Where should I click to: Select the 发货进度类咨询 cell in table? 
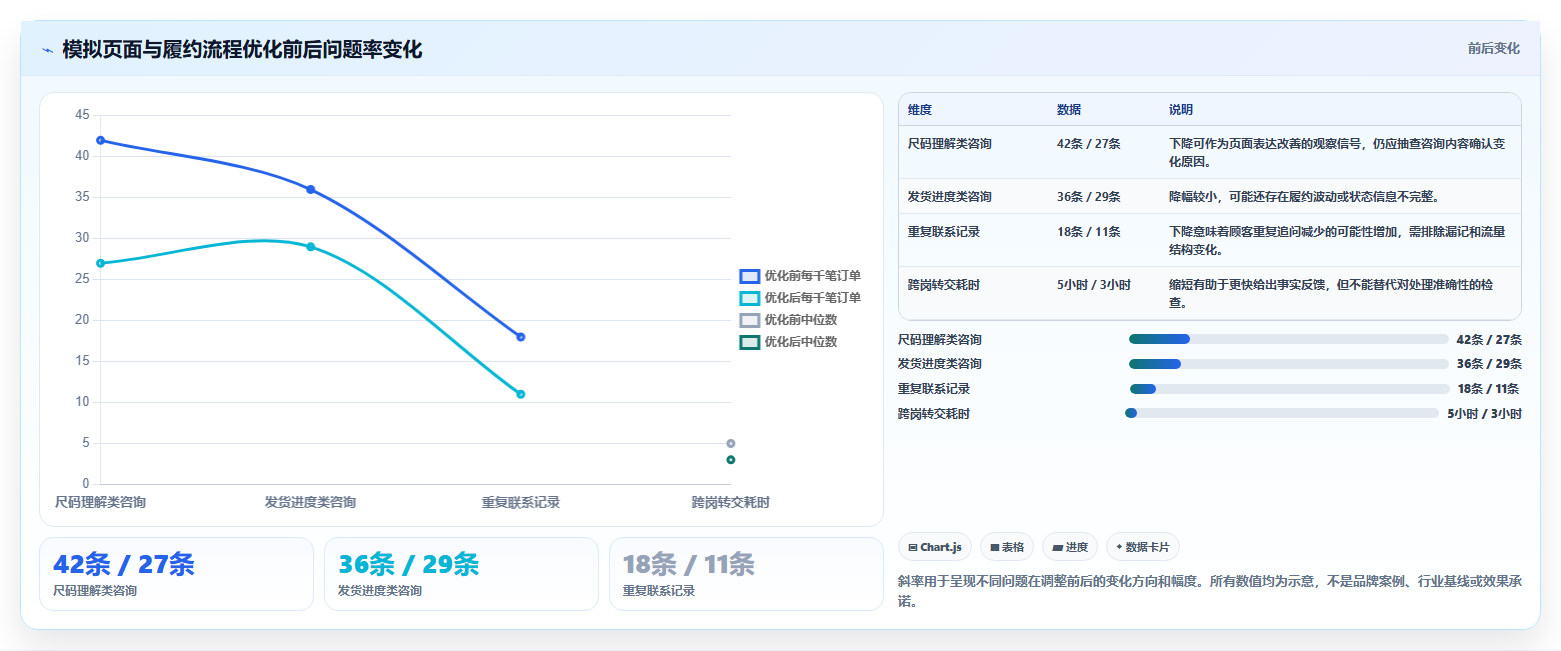[x=950, y=197]
